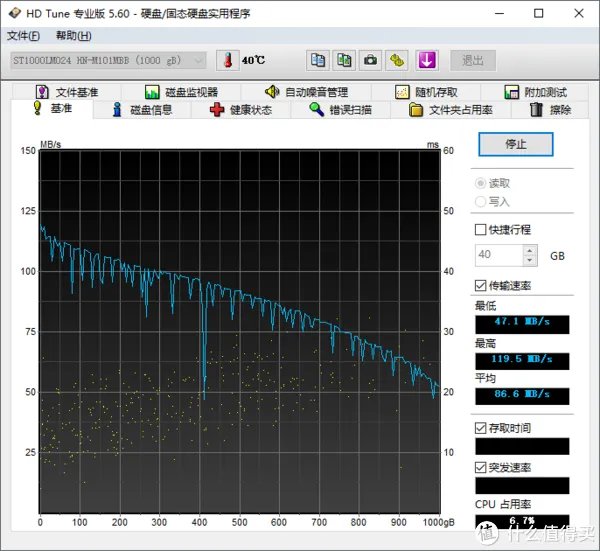Click the 40℃ temperature reading
The image size is (600, 551).
253,60
